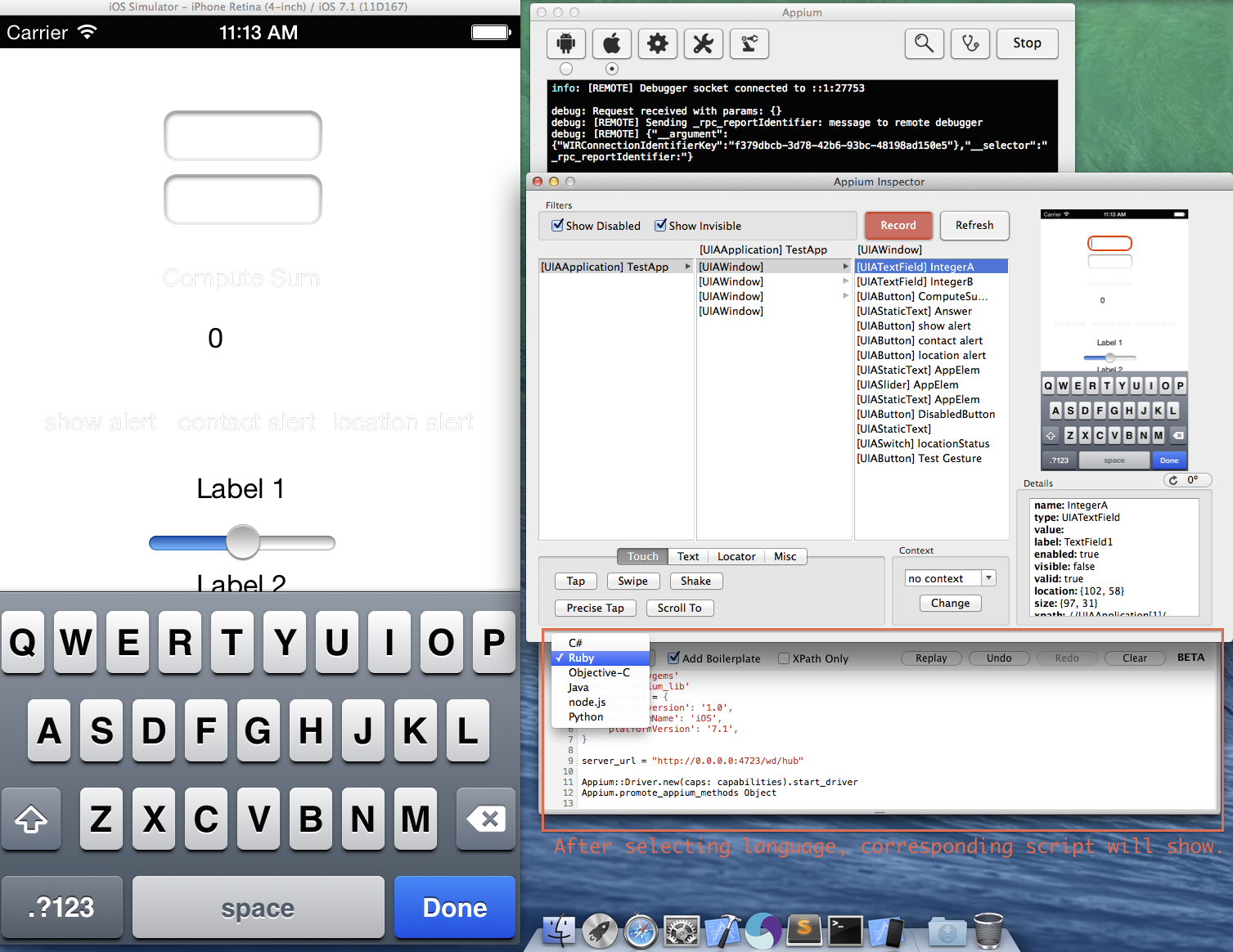The width and height of the screenshot is (1233, 952).
Task: Click the Record button
Action: (x=898, y=225)
